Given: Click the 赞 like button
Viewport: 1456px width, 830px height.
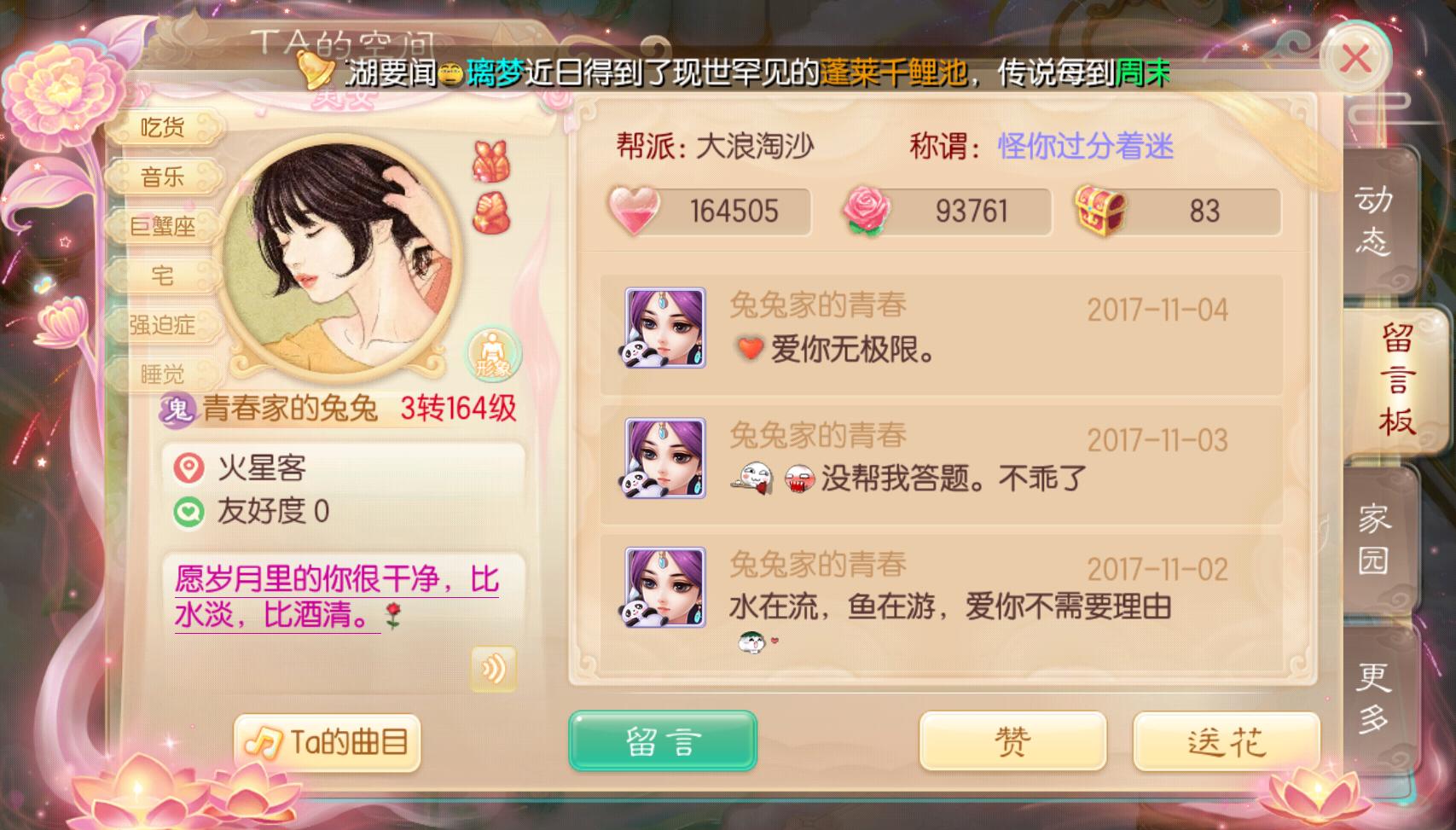Looking at the screenshot, I should tap(1012, 740).
